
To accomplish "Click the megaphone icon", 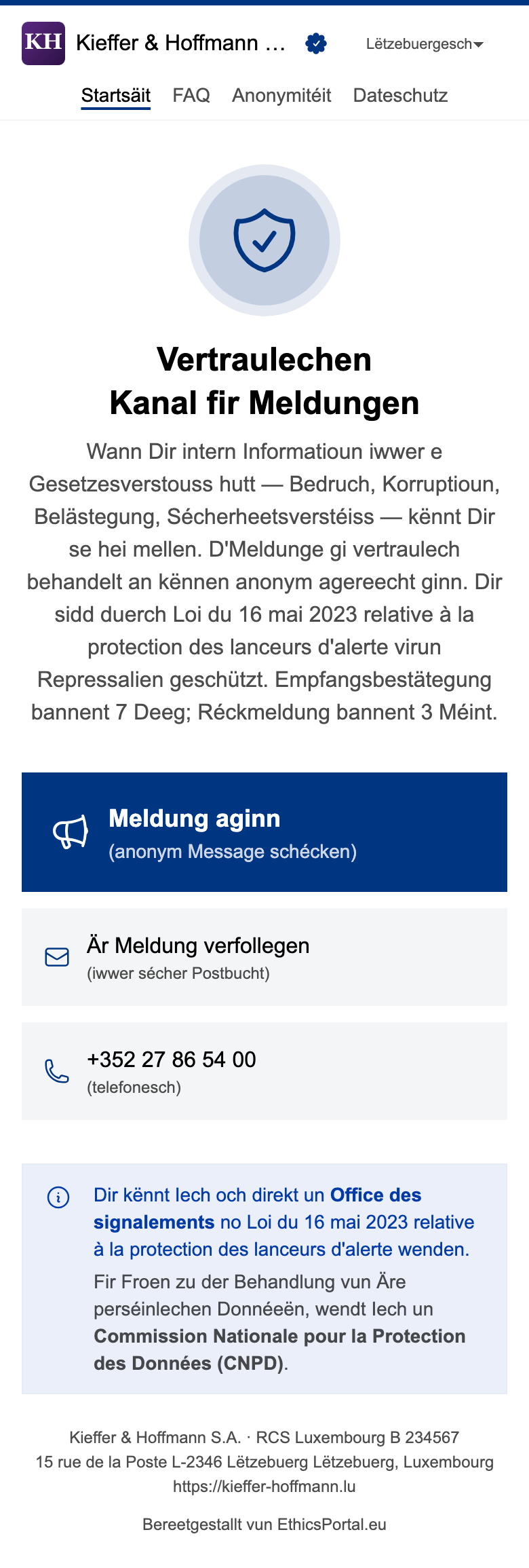I will [x=71, y=832].
